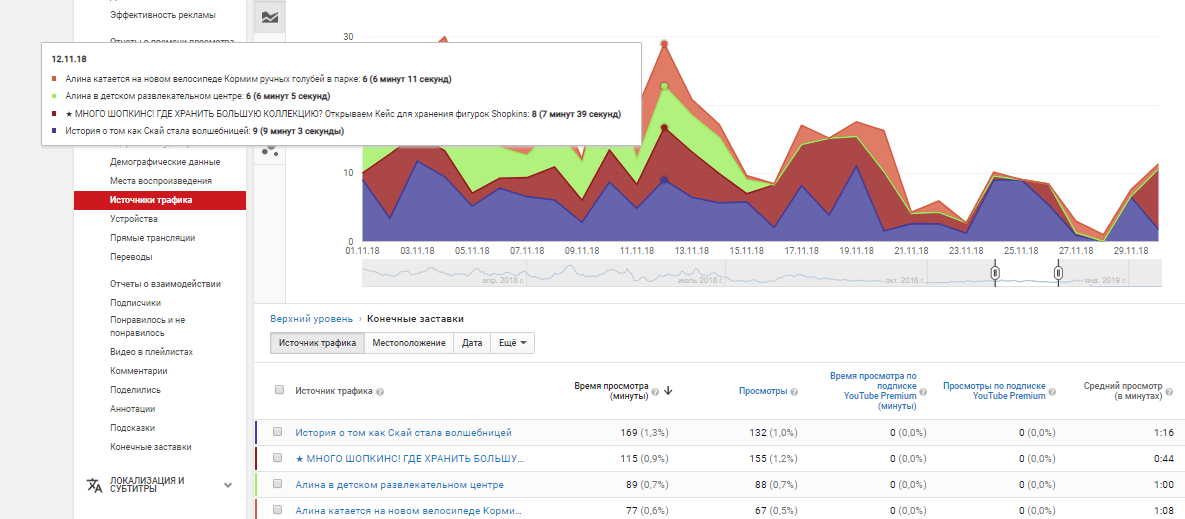Click the translation icon beside Локализация и субтитры
Image resolution: width=1185 pixels, height=519 pixels.
94,485
